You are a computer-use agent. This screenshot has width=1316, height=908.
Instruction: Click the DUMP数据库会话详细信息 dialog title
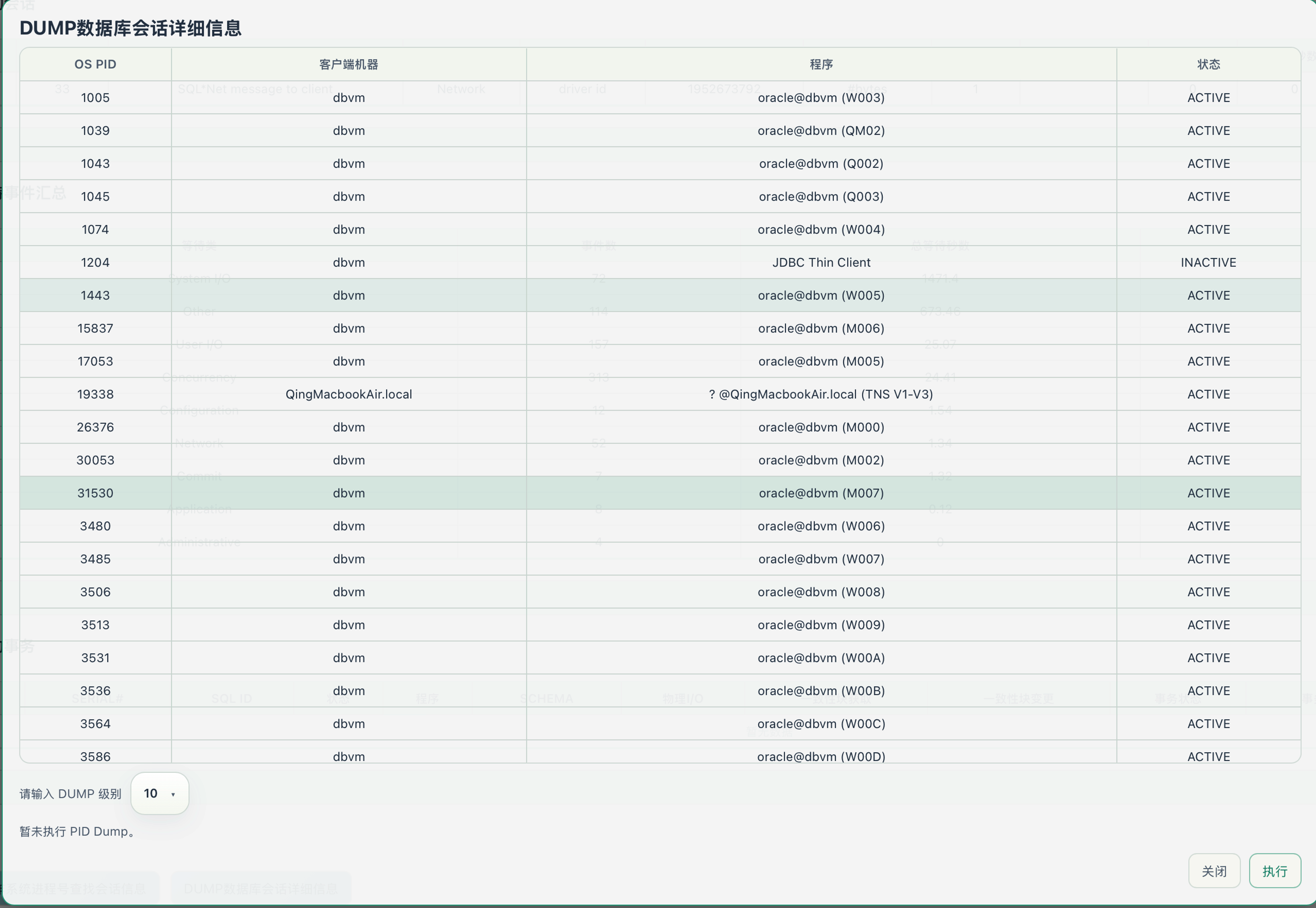coord(130,28)
